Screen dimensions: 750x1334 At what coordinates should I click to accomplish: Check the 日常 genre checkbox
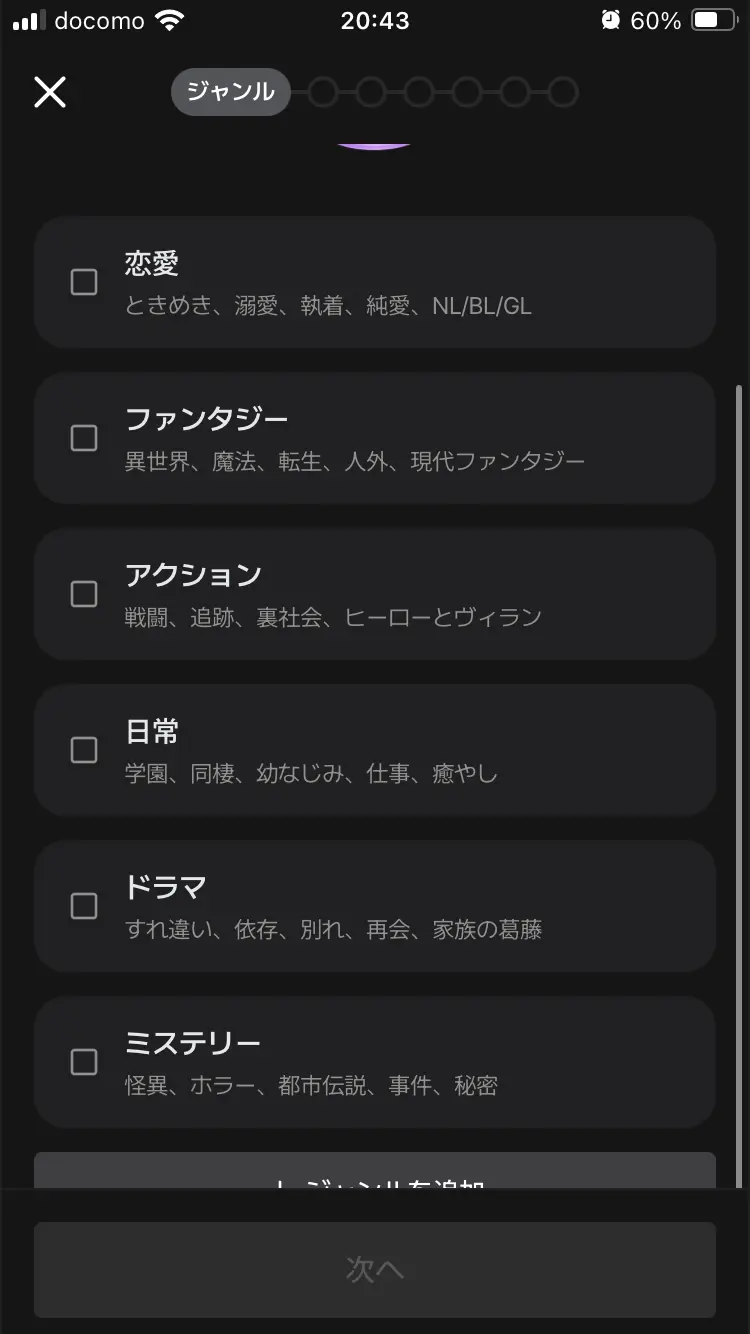(x=84, y=750)
